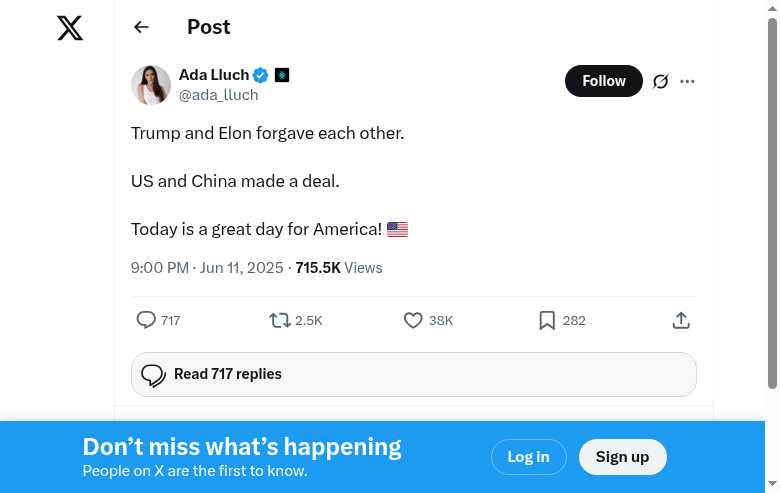The image size is (780, 493).
Task: Follow Ada Lluch
Action: pyautogui.click(x=604, y=81)
